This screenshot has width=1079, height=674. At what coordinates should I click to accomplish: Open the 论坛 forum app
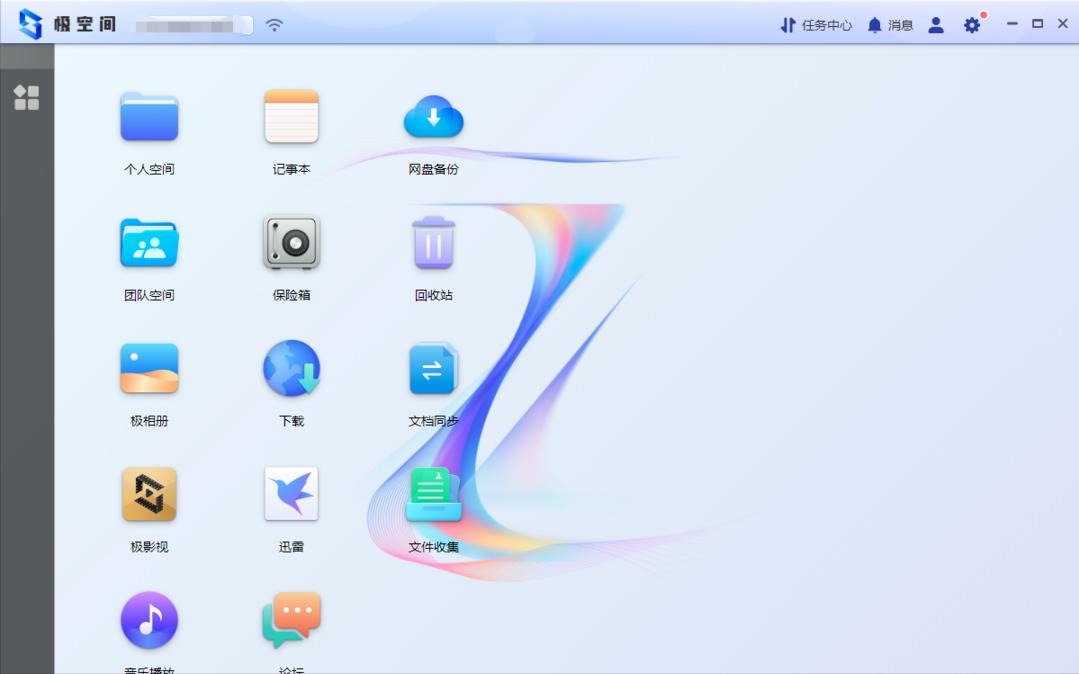pyautogui.click(x=291, y=620)
